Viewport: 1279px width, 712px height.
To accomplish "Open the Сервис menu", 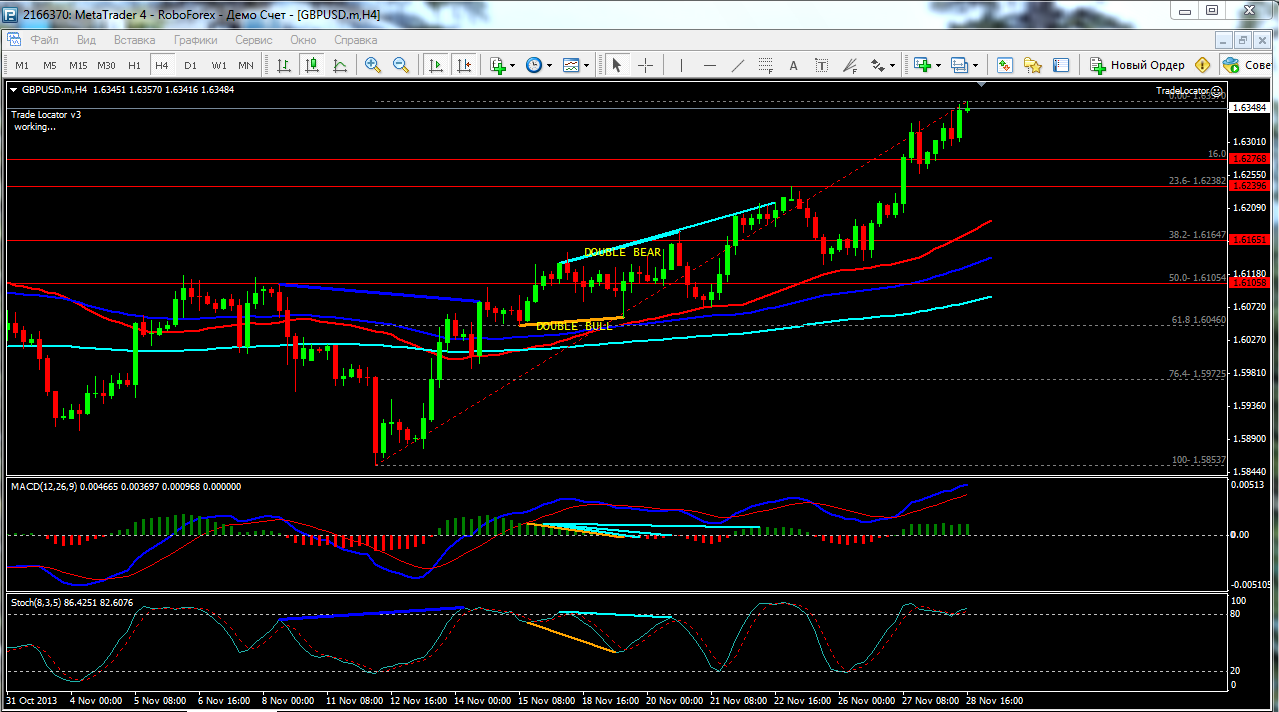I will [x=254, y=40].
